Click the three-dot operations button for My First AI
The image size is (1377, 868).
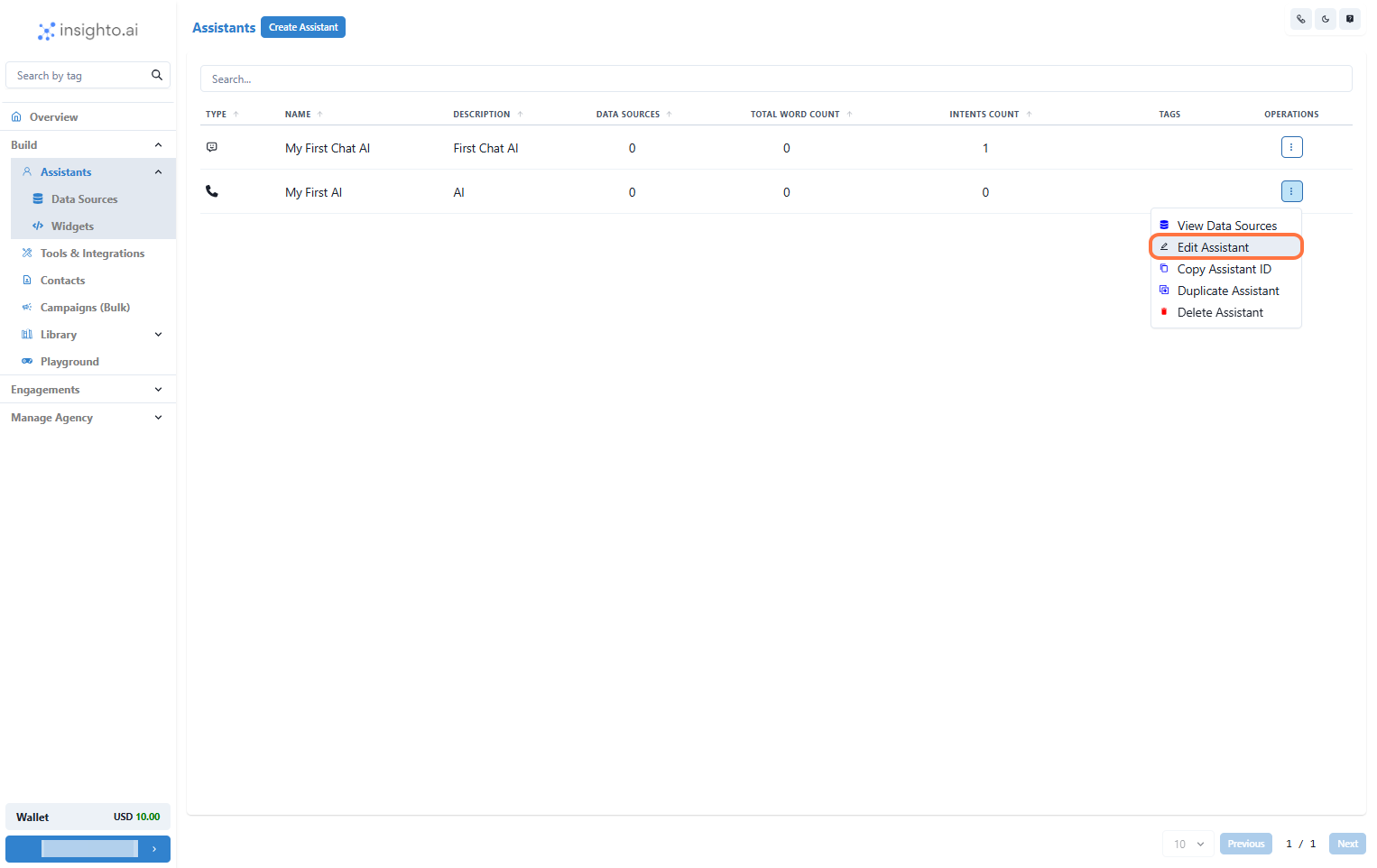click(x=1291, y=191)
